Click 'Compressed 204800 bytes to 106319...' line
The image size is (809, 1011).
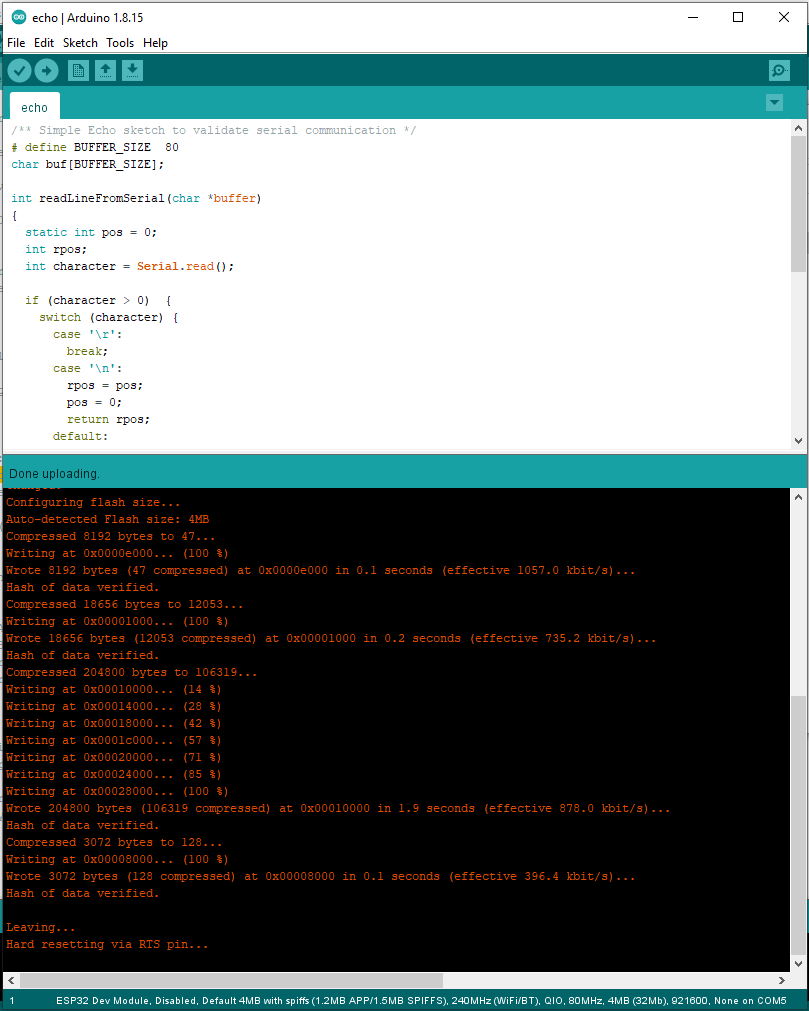point(132,672)
